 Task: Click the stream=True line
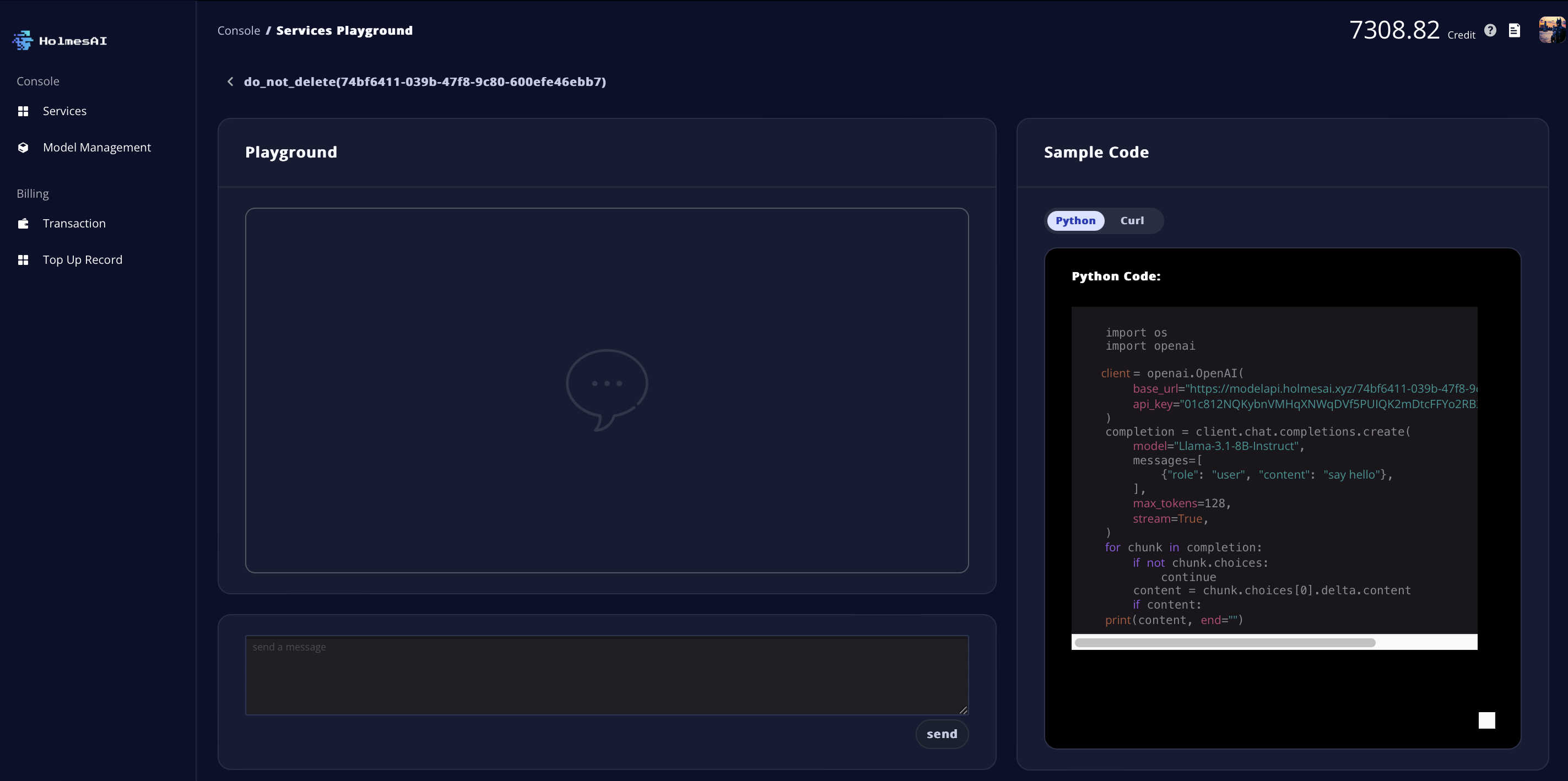(1170, 519)
